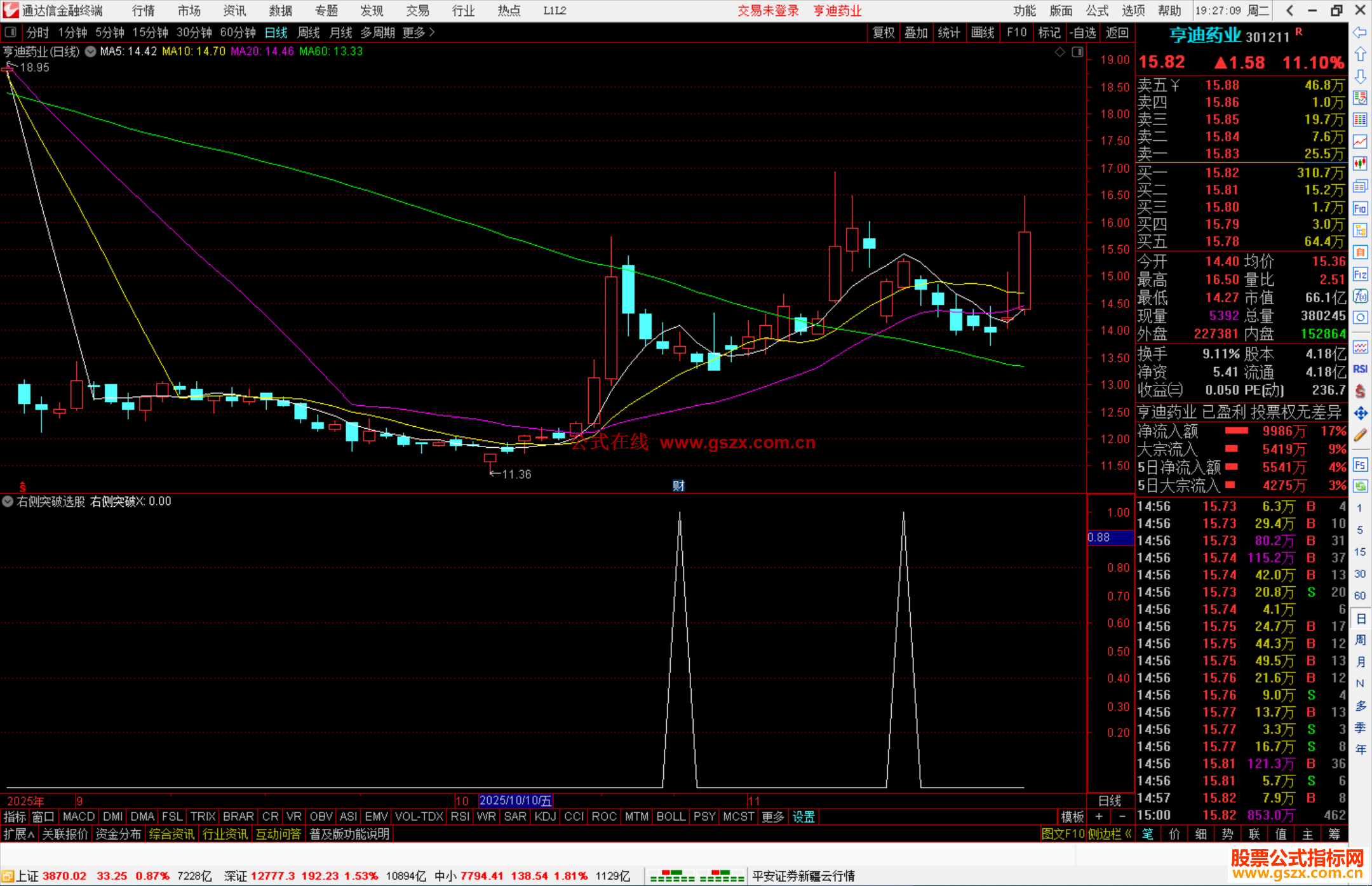Toggle left panel icon beside 分时

(x=10, y=32)
